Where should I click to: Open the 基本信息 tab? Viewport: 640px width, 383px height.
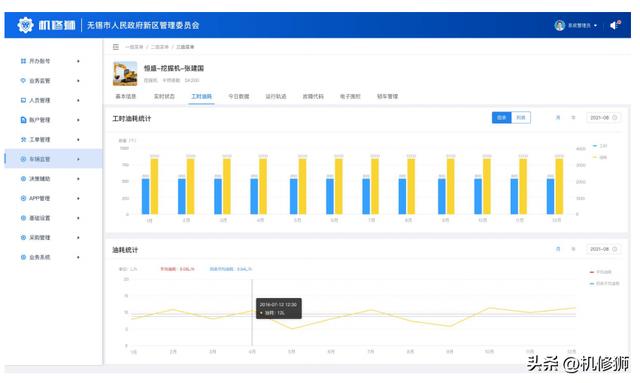126,96
